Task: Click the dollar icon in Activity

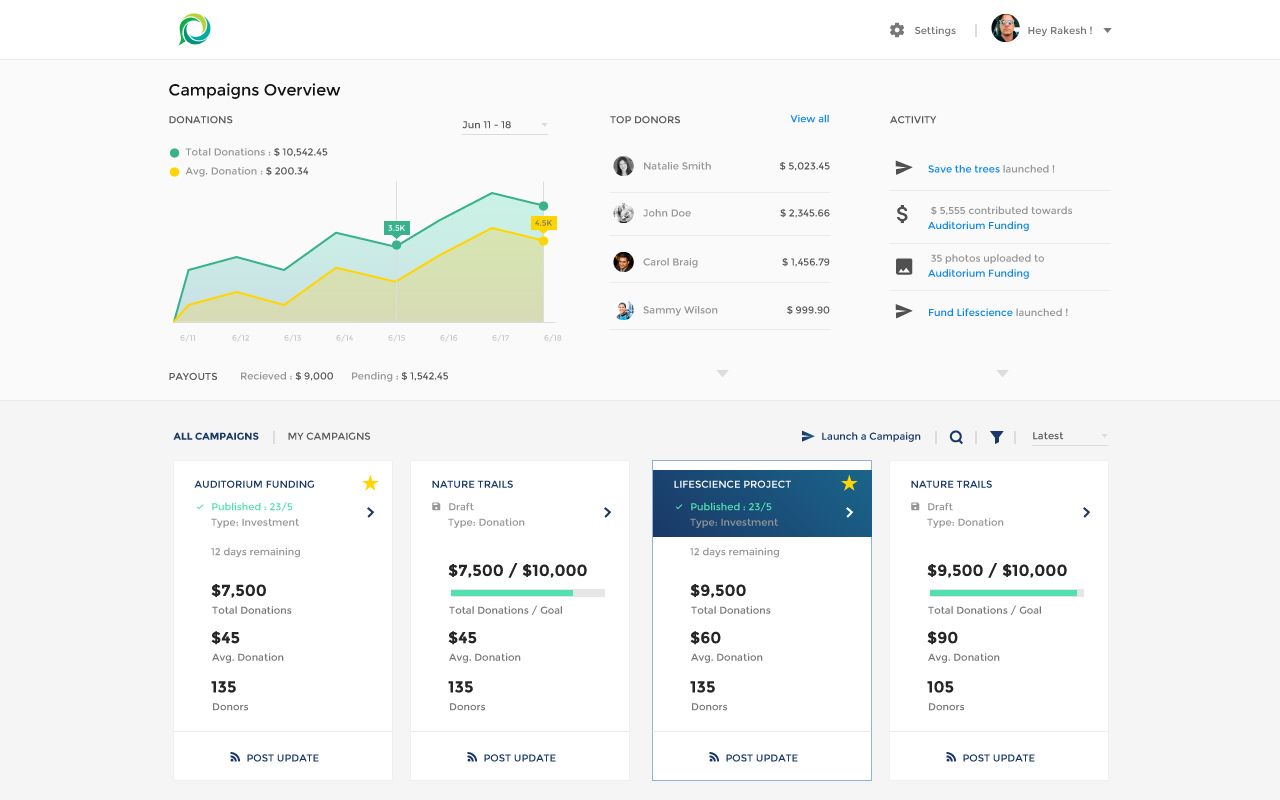Action: pyautogui.click(x=902, y=214)
